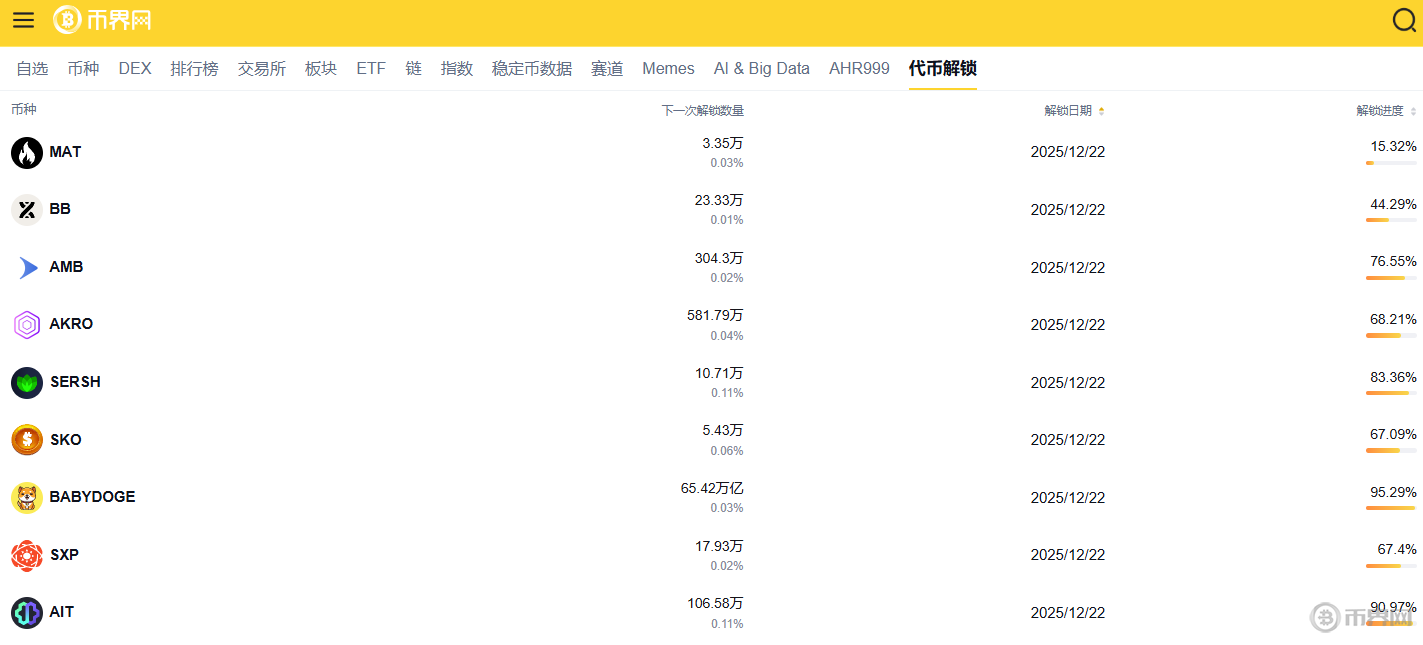Open the 赛道 section
This screenshot has height=645, width=1423.
click(x=607, y=68)
